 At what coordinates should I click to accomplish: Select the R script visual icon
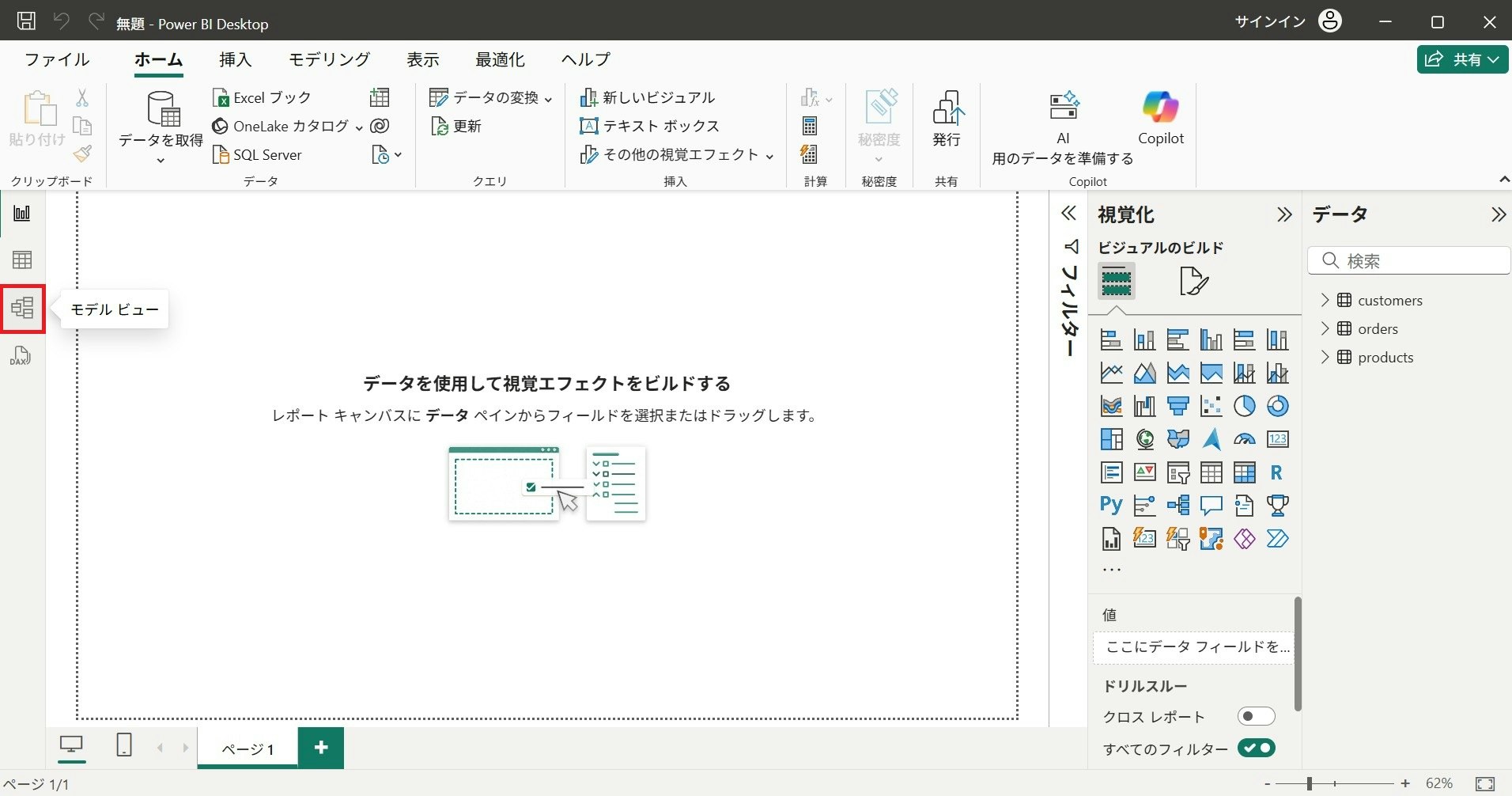point(1277,472)
